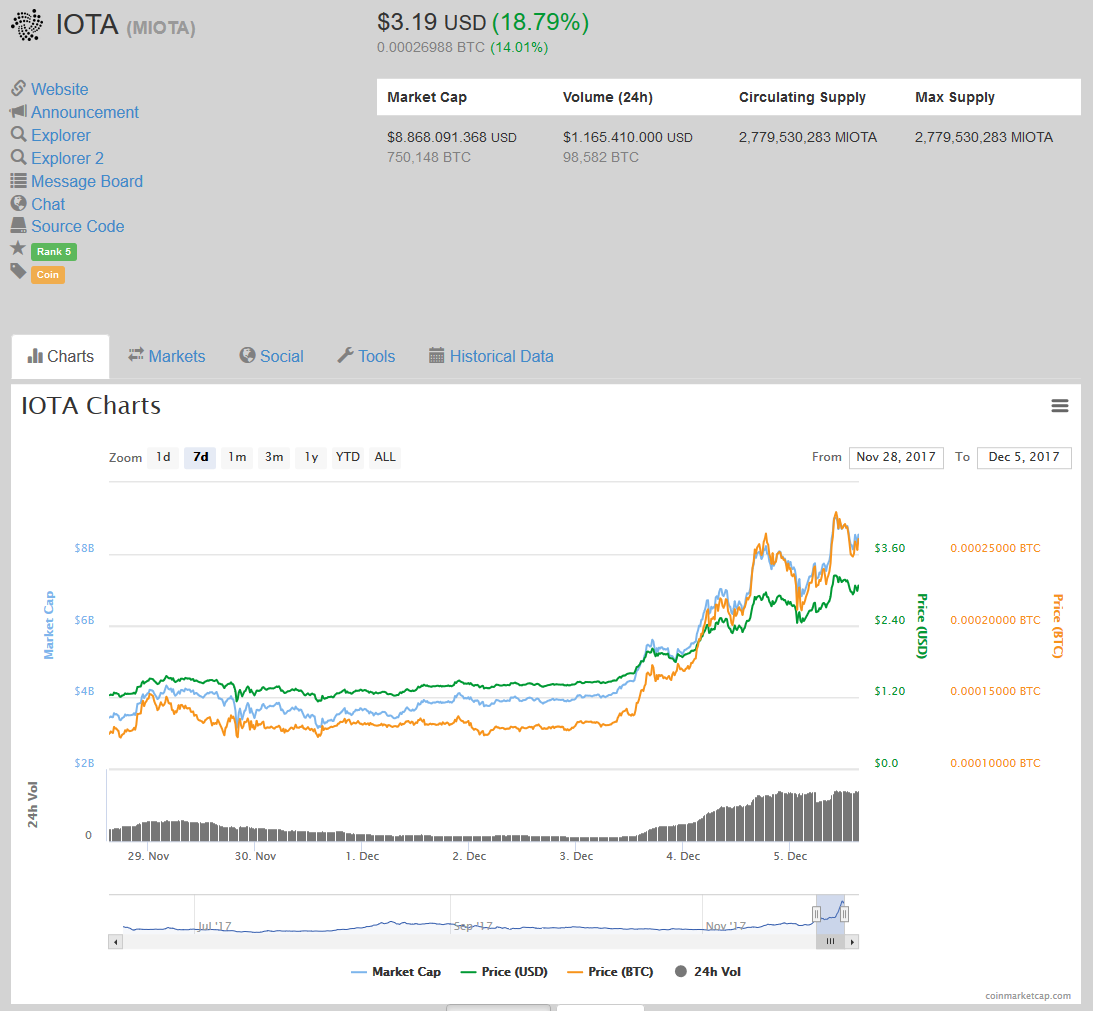Click the navigator scroll right arrow
The image size is (1093, 1011).
pyautogui.click(x=852, y=942)
